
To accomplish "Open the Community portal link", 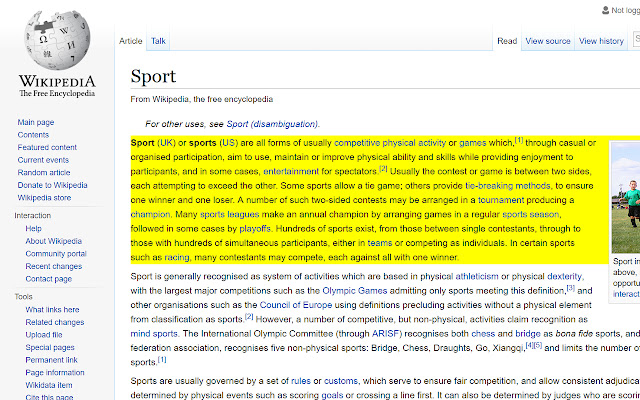I will tap(56, 254).
